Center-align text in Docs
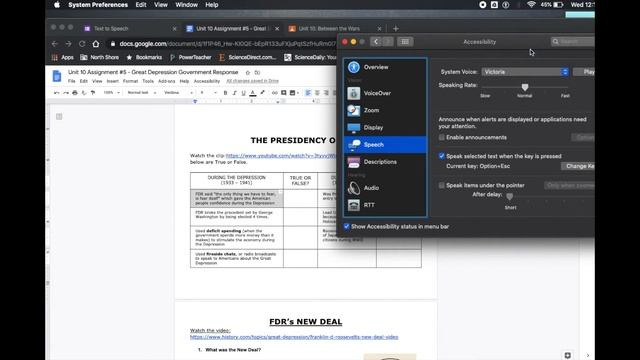 pos(317,93)
